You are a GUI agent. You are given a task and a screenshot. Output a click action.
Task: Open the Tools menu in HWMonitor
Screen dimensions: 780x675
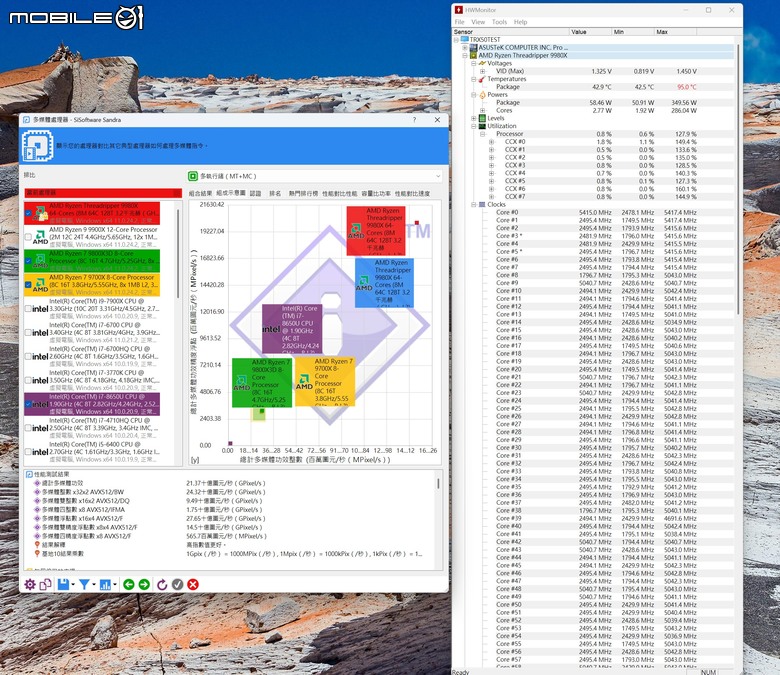click(499, 22)
